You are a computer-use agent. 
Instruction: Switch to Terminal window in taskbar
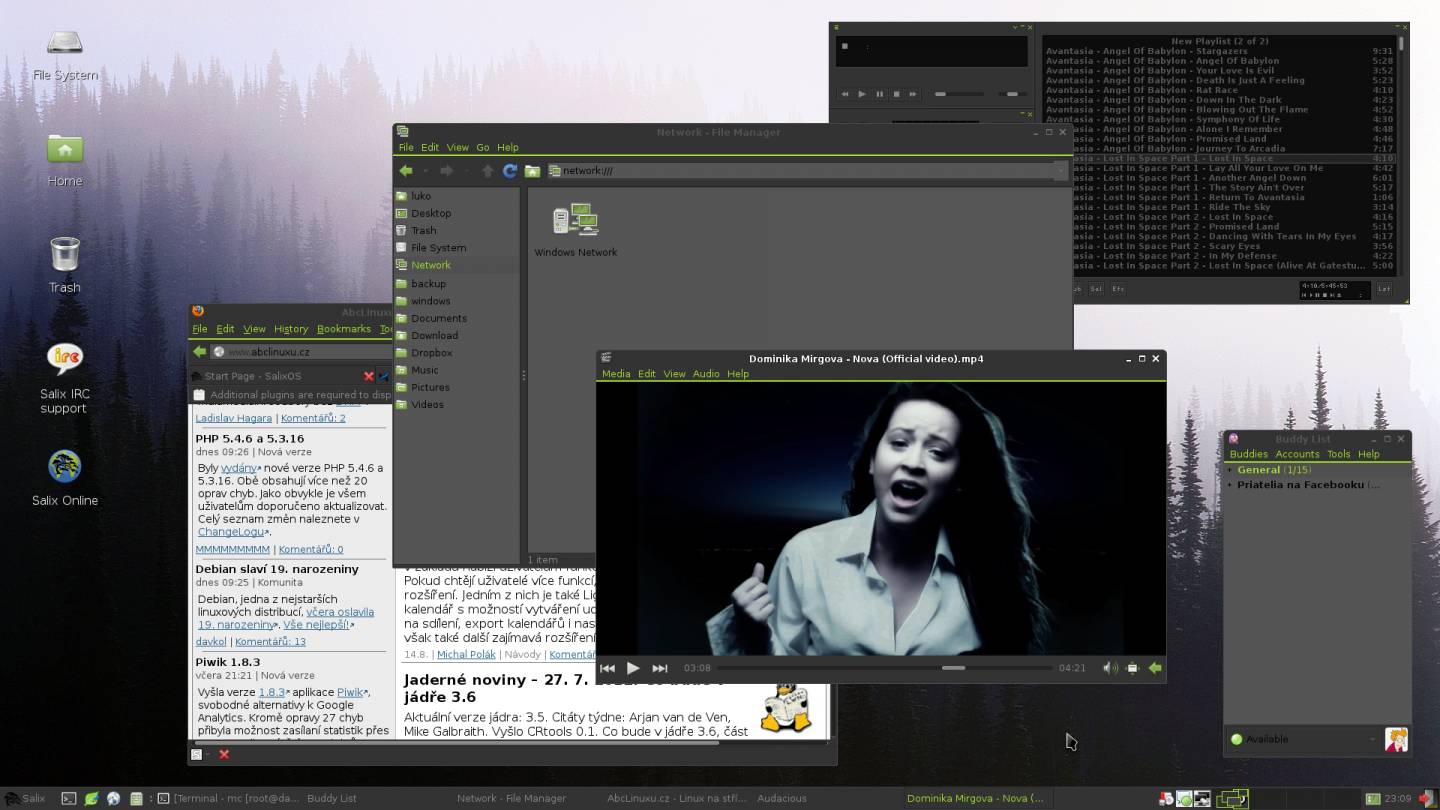click(x=228, y=798)
